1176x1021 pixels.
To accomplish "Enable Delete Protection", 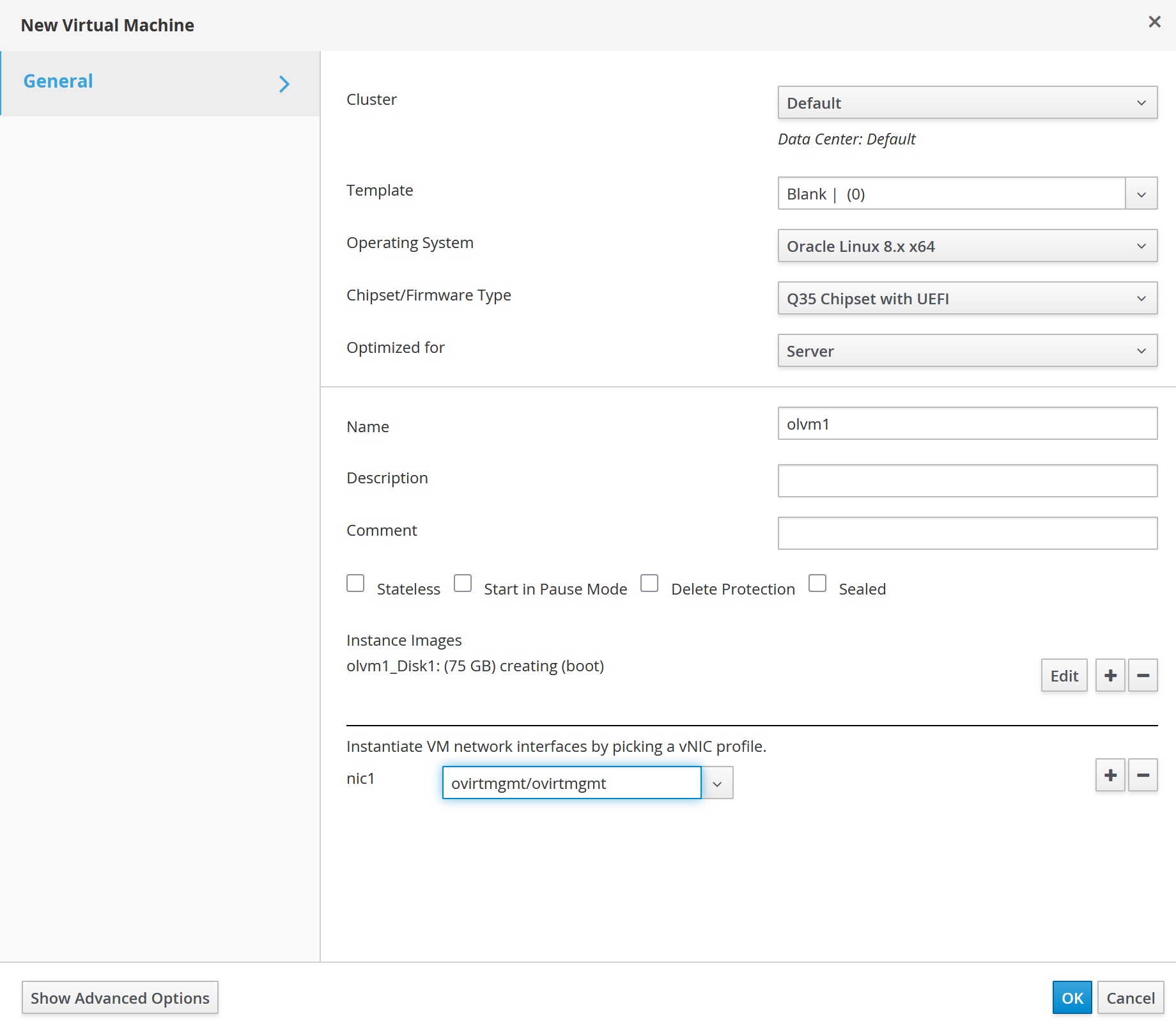I will [649, 583].
